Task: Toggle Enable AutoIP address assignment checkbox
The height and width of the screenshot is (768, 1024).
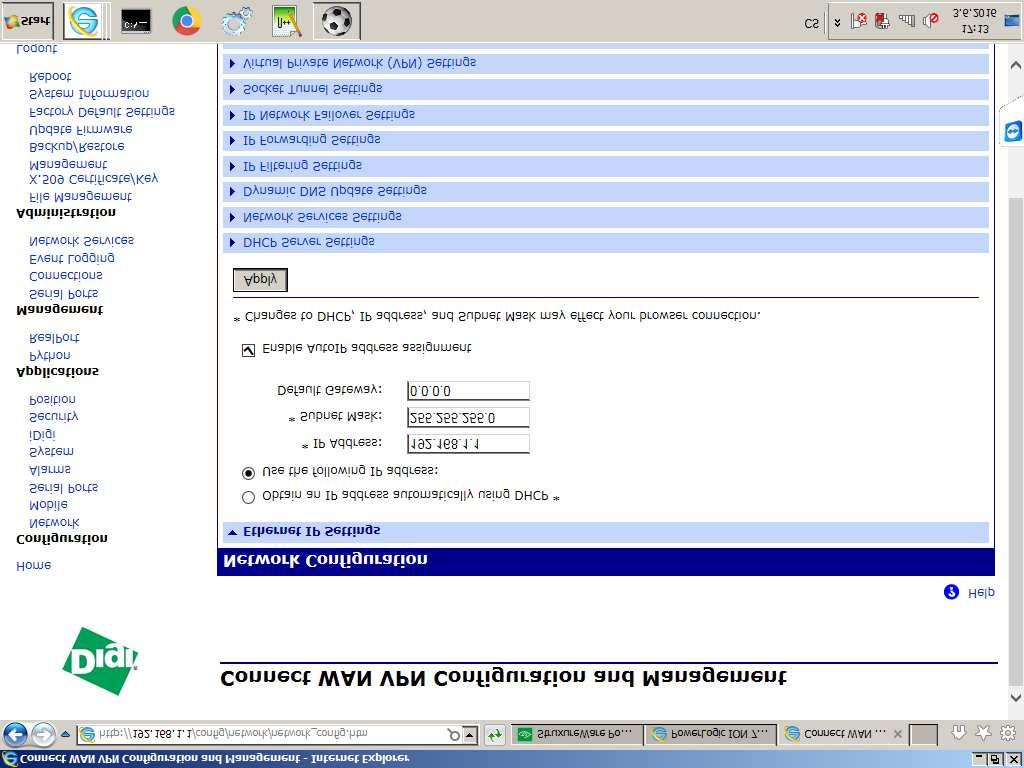Action: click(x=248, y=351)
